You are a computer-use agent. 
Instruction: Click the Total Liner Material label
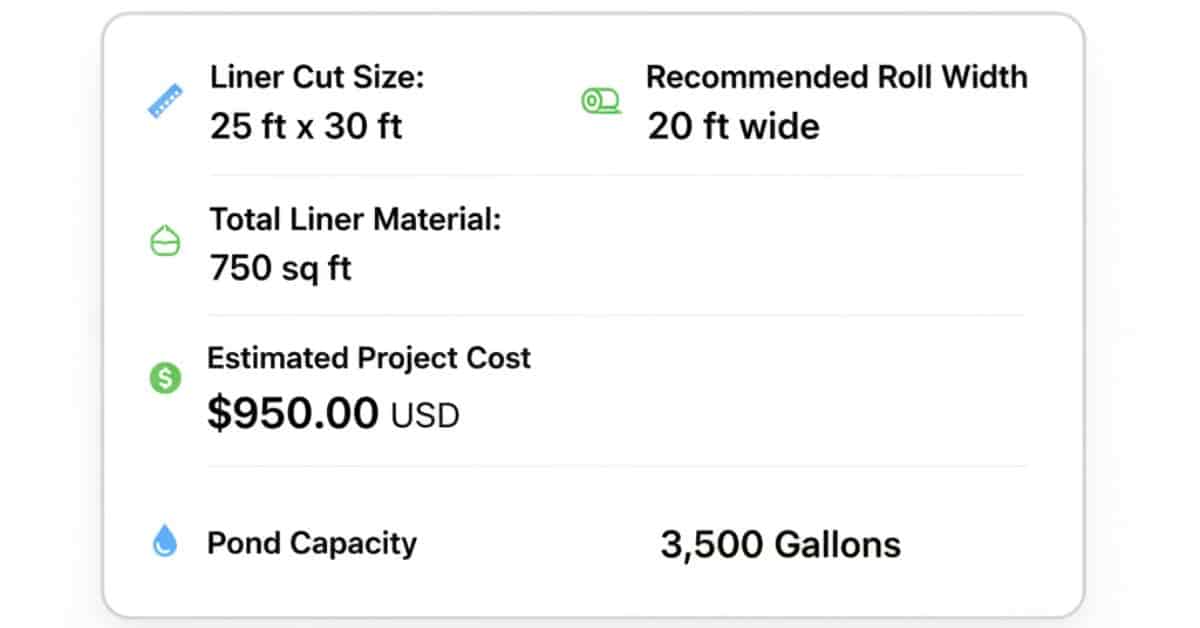(356, 219)
